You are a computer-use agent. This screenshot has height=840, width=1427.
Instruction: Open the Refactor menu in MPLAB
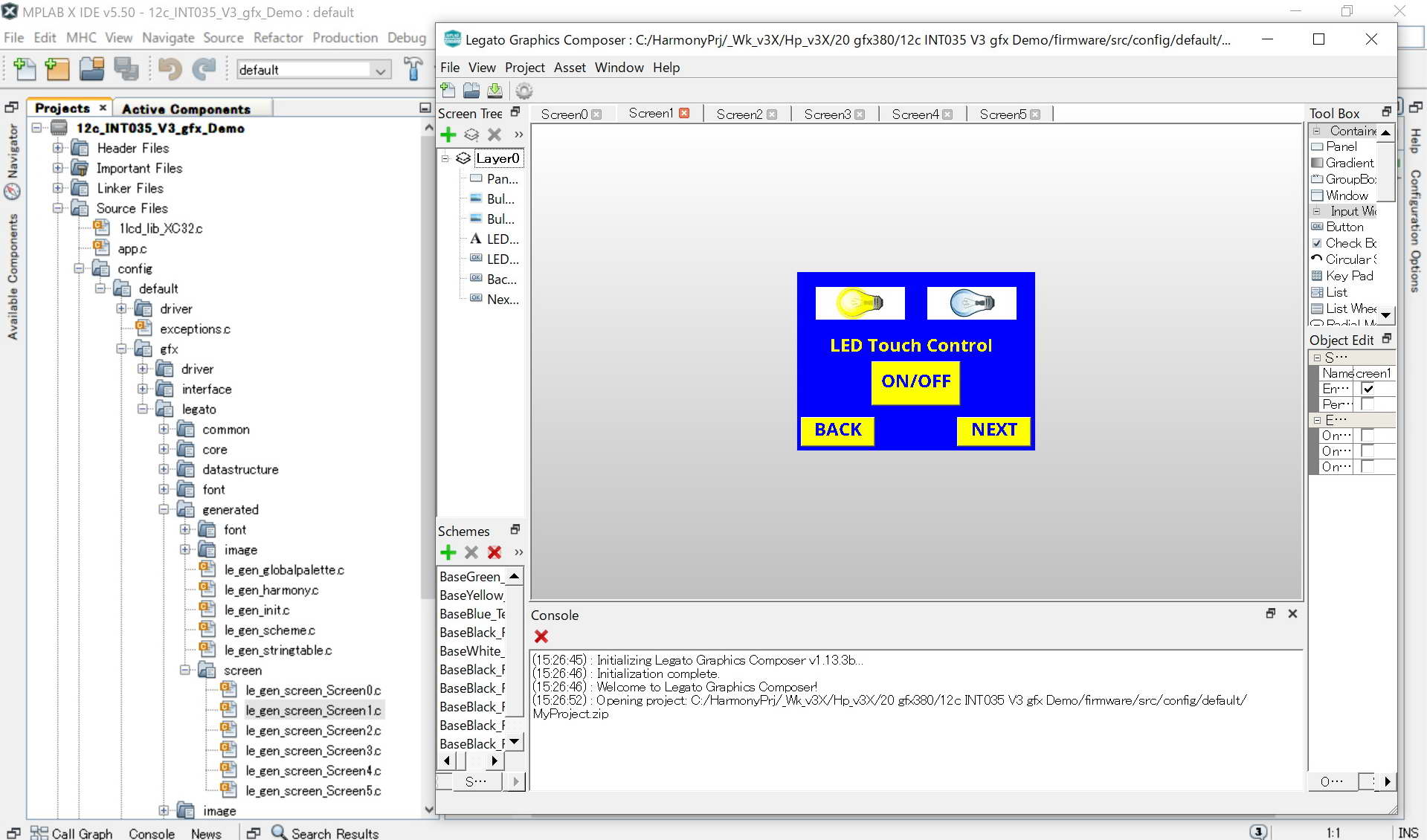[x=277, y=38]
